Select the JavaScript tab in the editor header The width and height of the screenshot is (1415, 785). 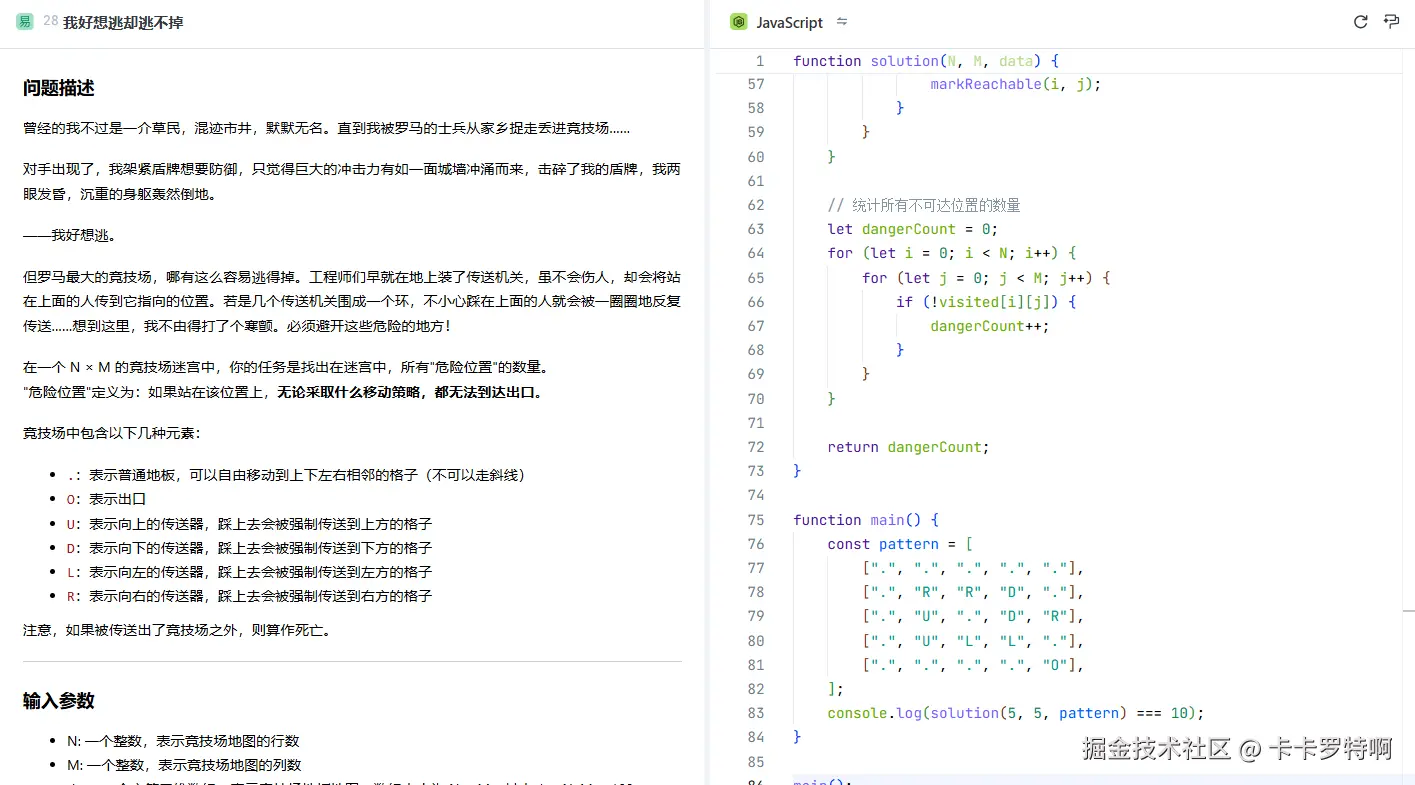tap(790, 21)
